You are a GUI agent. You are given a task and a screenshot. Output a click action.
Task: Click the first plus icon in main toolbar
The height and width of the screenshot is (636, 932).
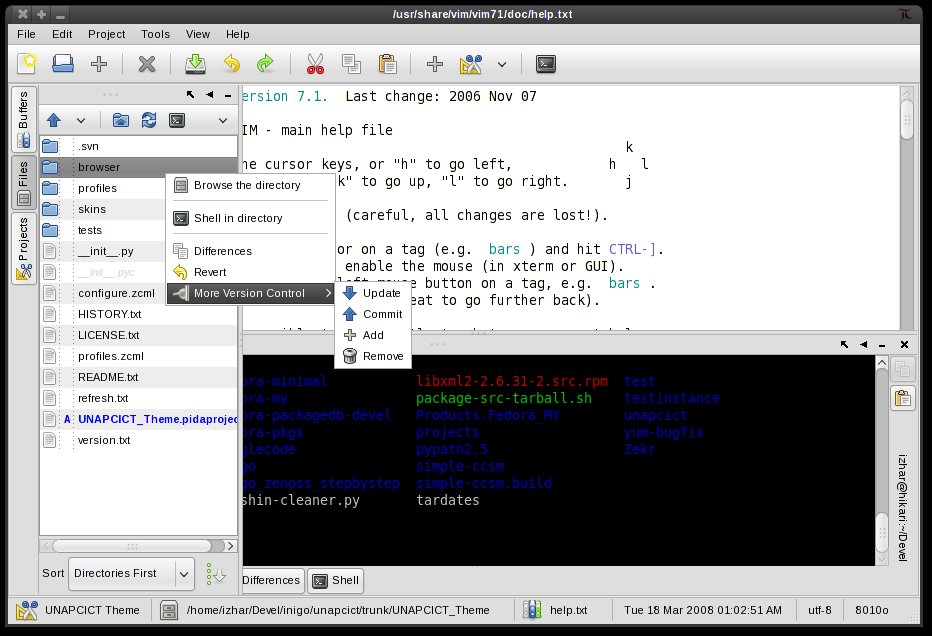pyautogui.click(x=99, y=64)
